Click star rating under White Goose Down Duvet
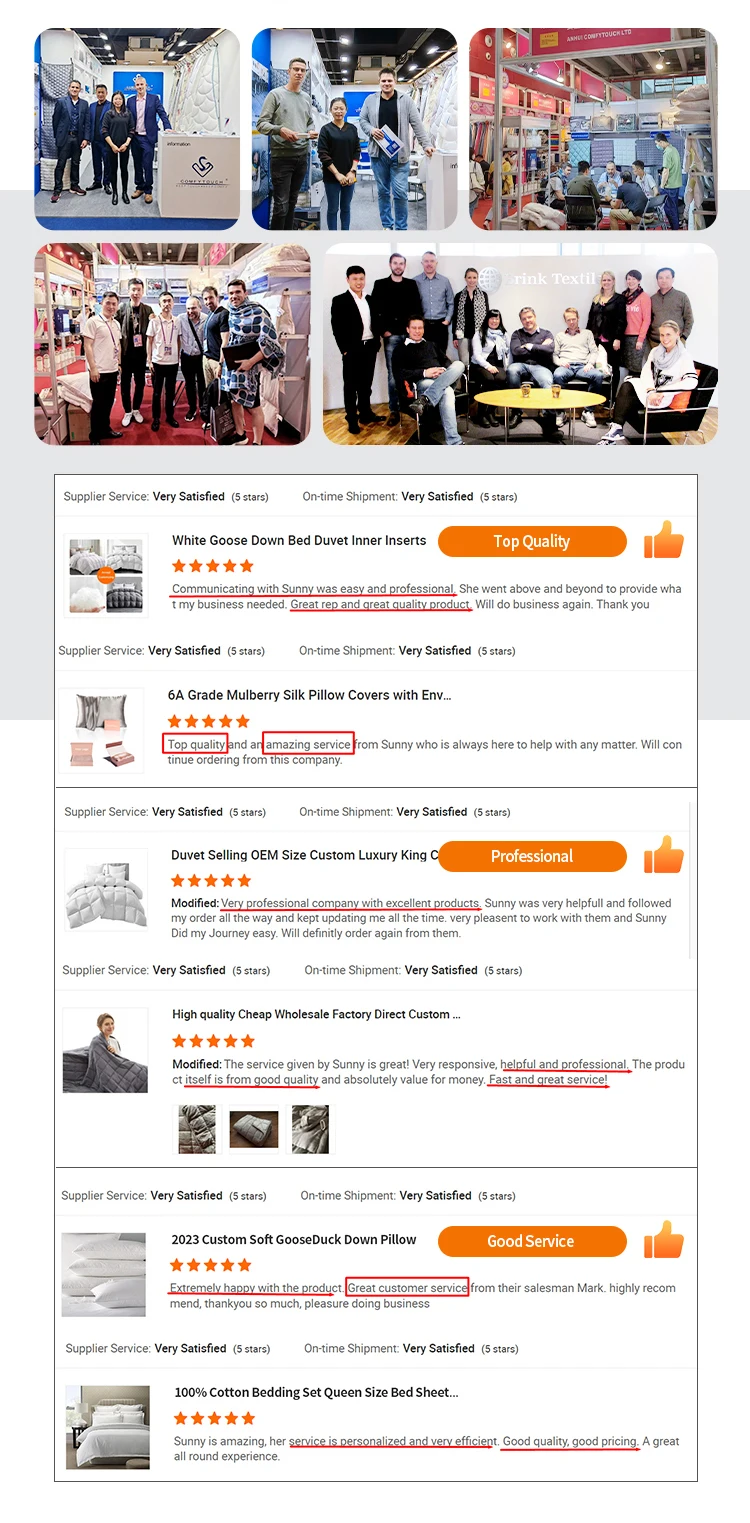This screenshot has width=750, height=1523. [213, 566]
